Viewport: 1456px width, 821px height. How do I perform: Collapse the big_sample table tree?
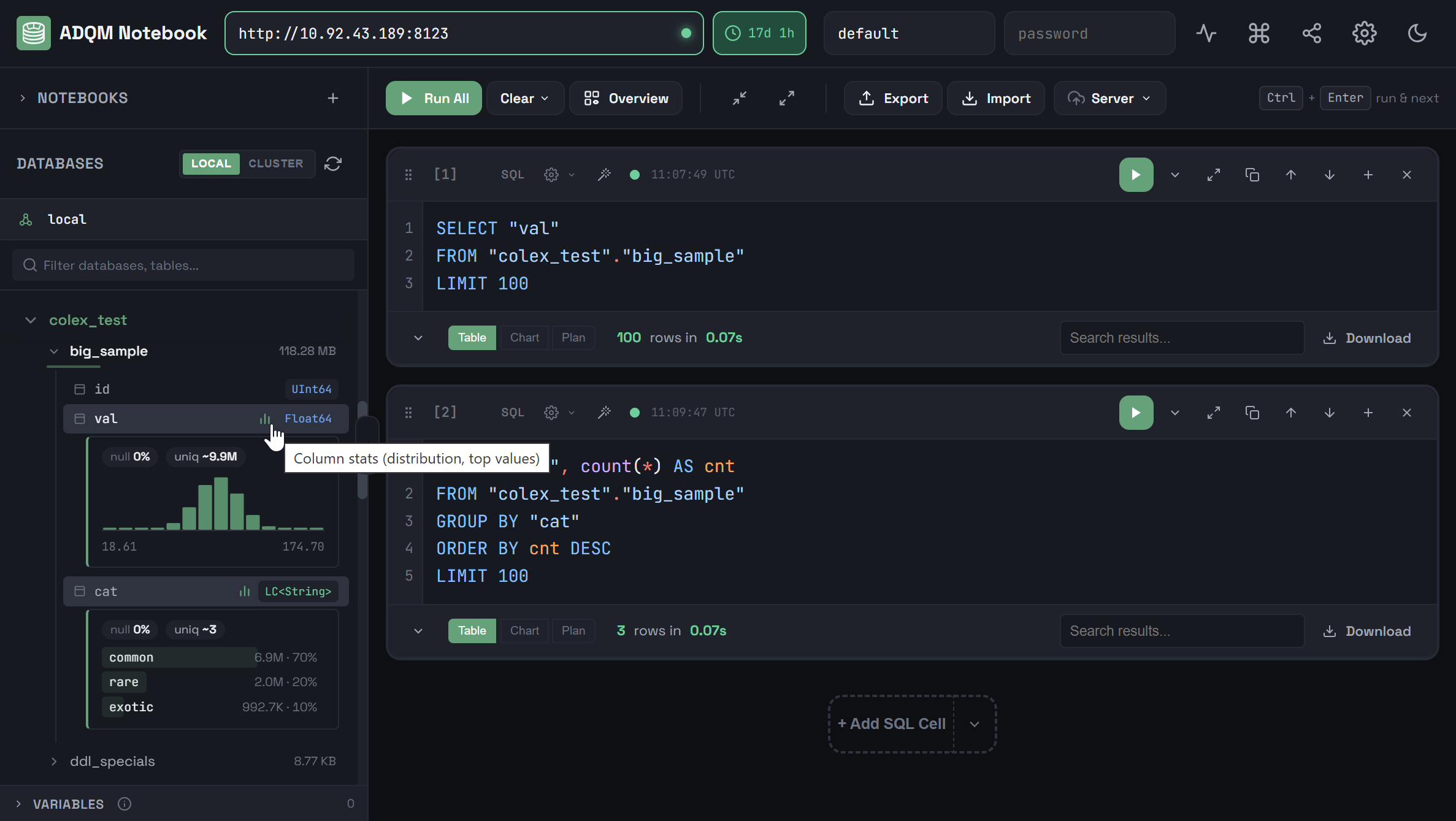(54, 351)
